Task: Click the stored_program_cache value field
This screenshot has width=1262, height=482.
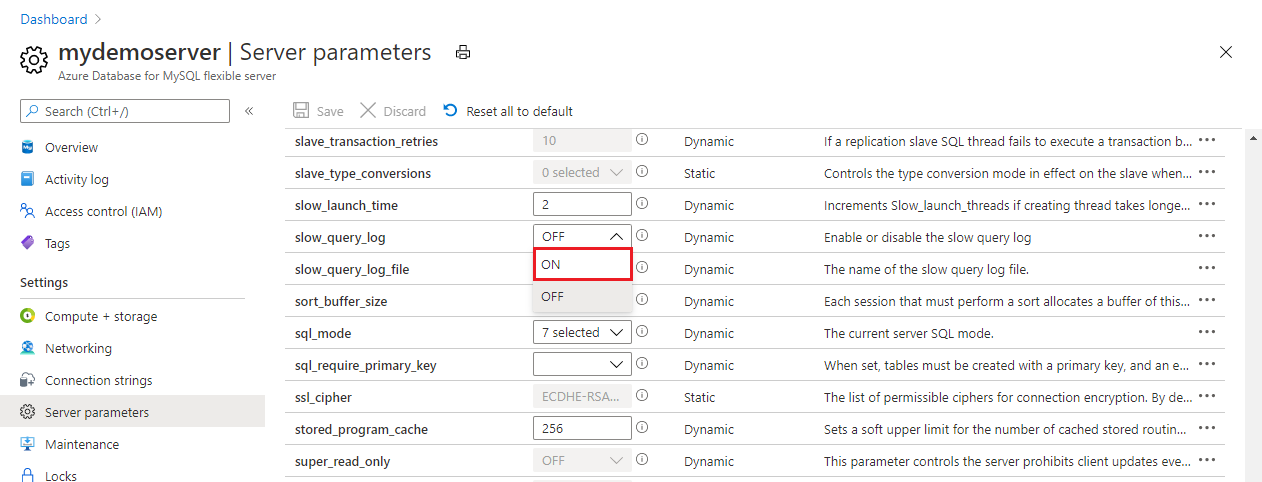Action: click(x=582, y=428)
